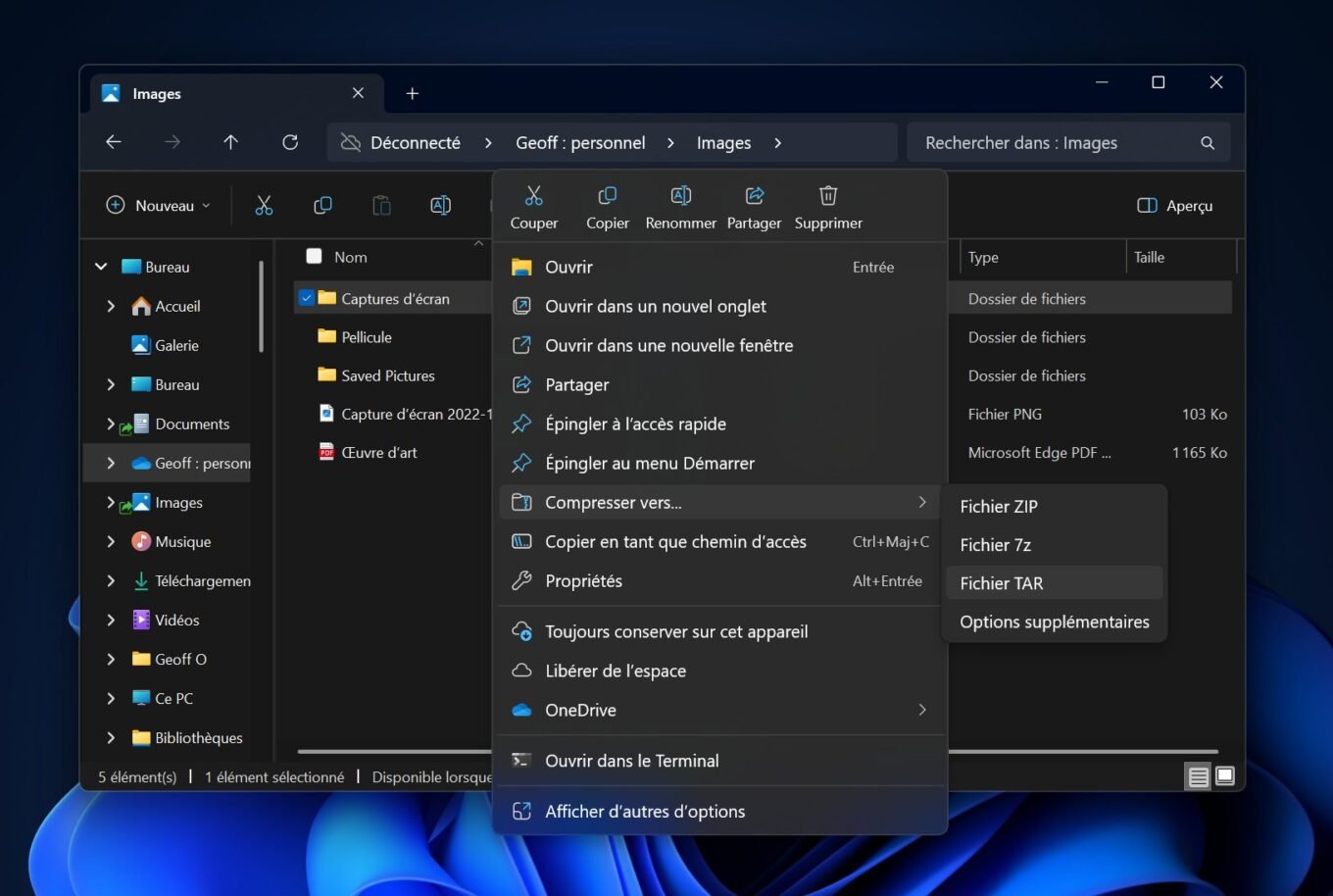Toggle the Aperçu preview pane

[1175, 206]
